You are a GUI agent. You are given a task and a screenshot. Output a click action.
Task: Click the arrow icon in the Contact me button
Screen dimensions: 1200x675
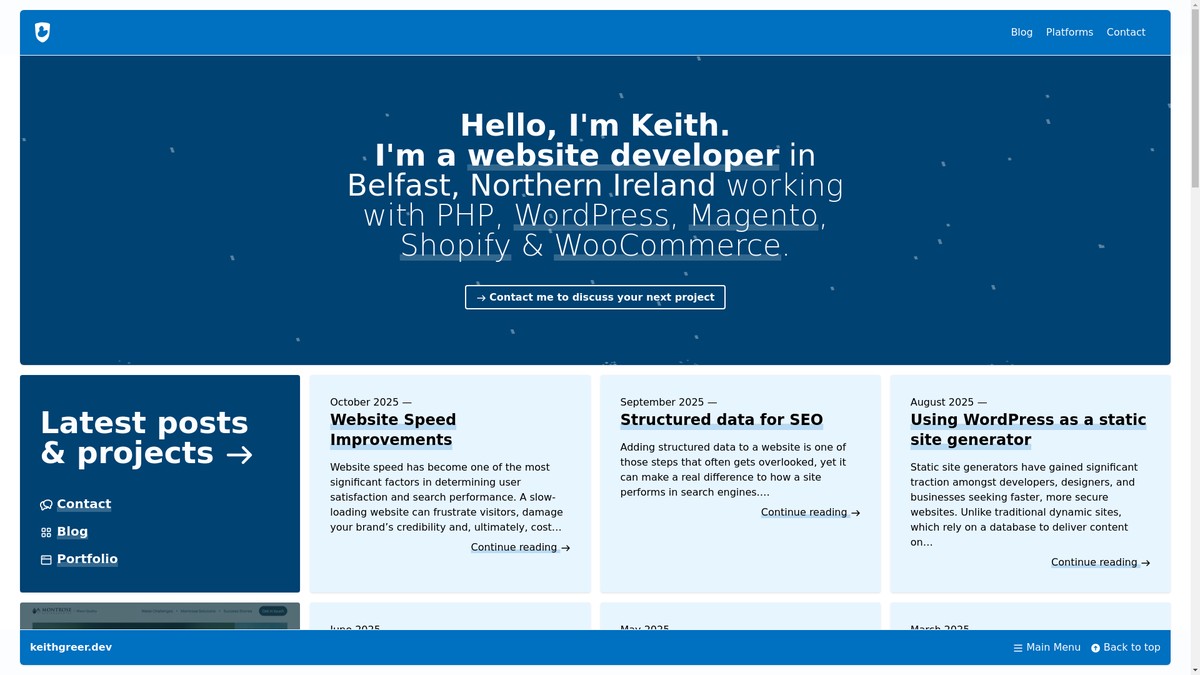[x=481, y=298]
